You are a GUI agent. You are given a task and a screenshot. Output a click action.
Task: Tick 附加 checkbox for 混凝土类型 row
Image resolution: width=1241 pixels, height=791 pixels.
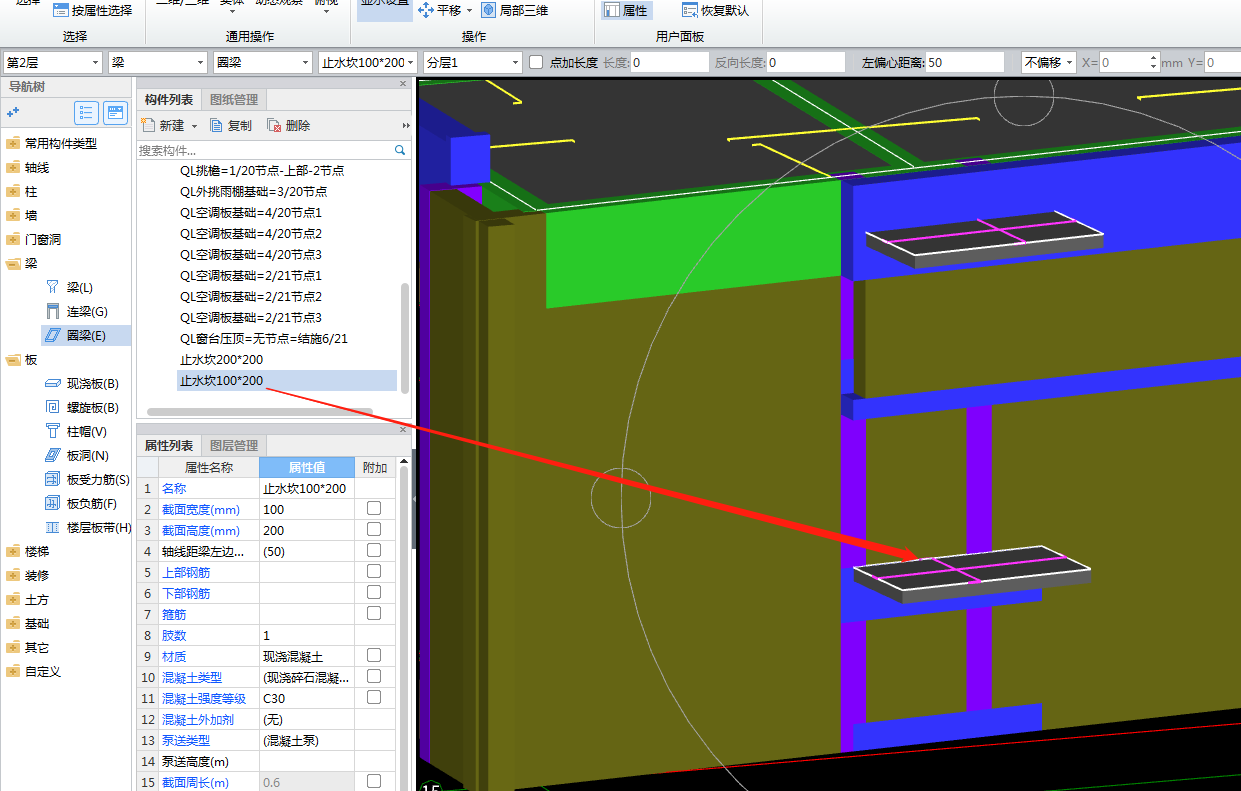(374, 676)
